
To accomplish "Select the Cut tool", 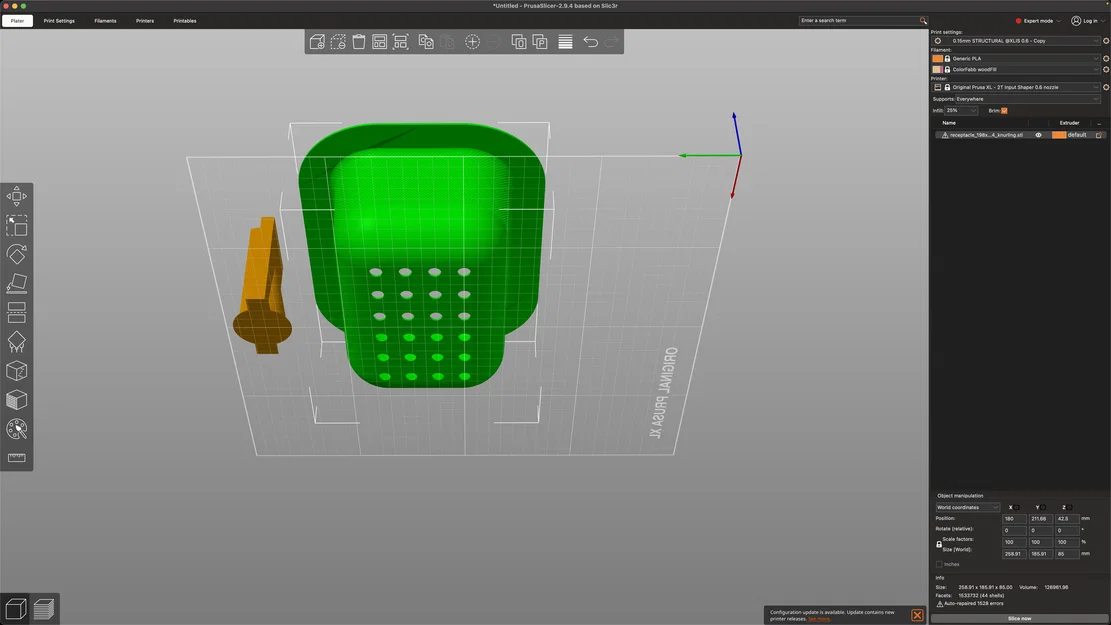I will [x=16, y=312].
